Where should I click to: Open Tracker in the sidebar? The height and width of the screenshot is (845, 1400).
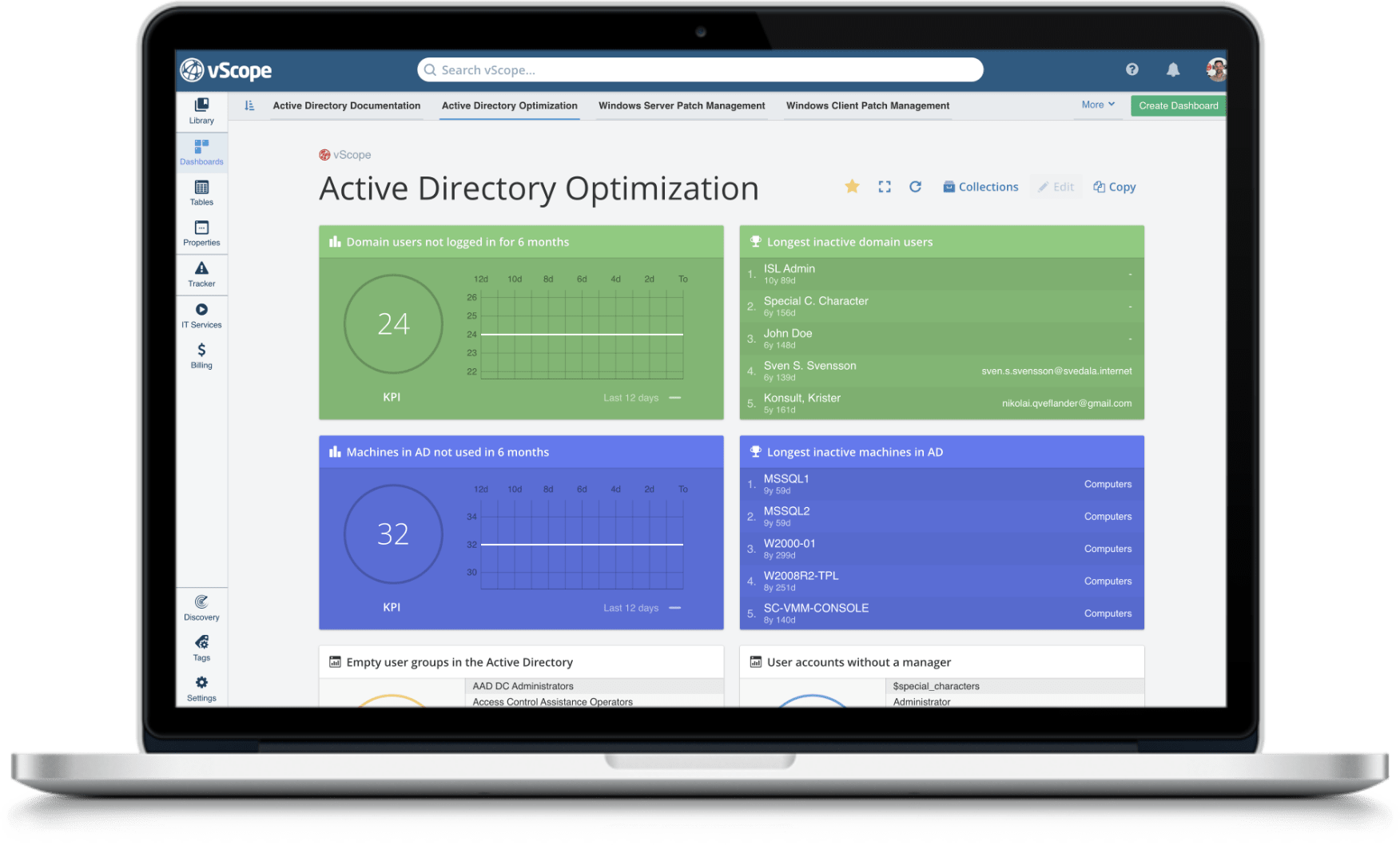point(201,274)
